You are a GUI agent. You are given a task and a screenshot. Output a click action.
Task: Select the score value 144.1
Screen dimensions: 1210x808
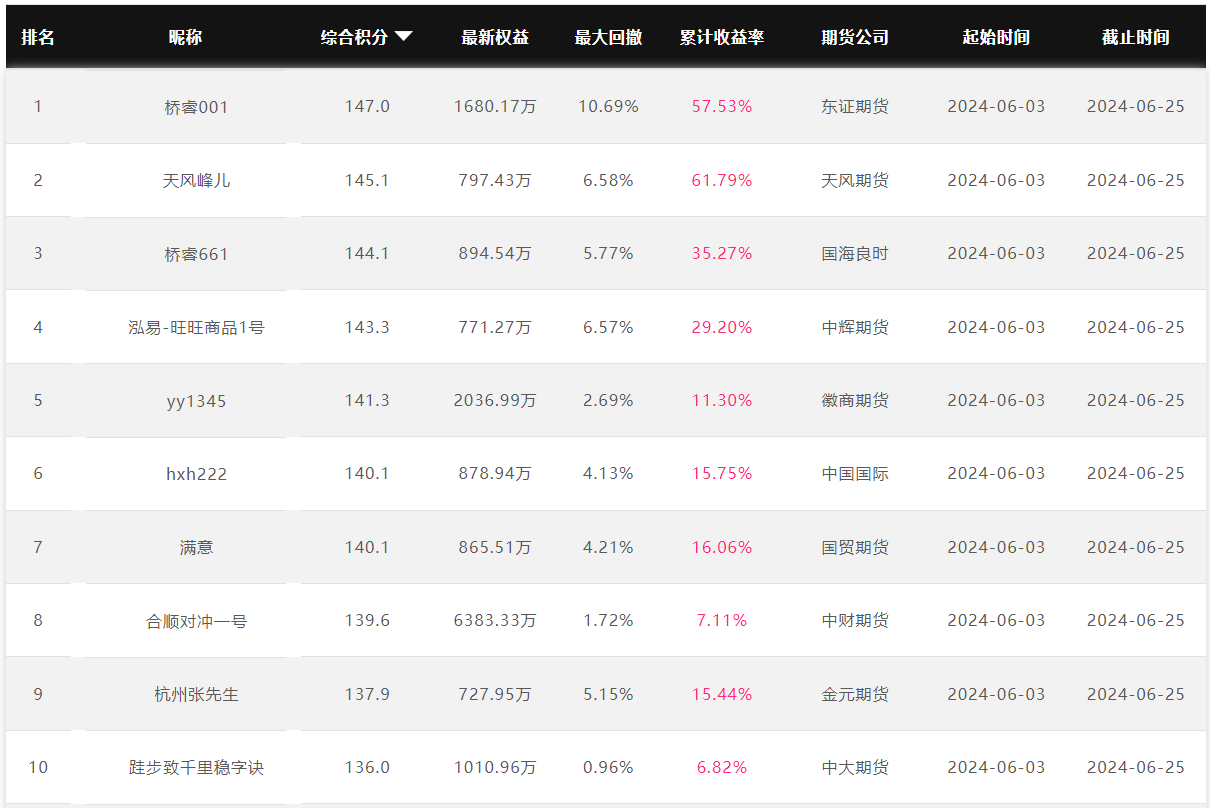[367, 253]
